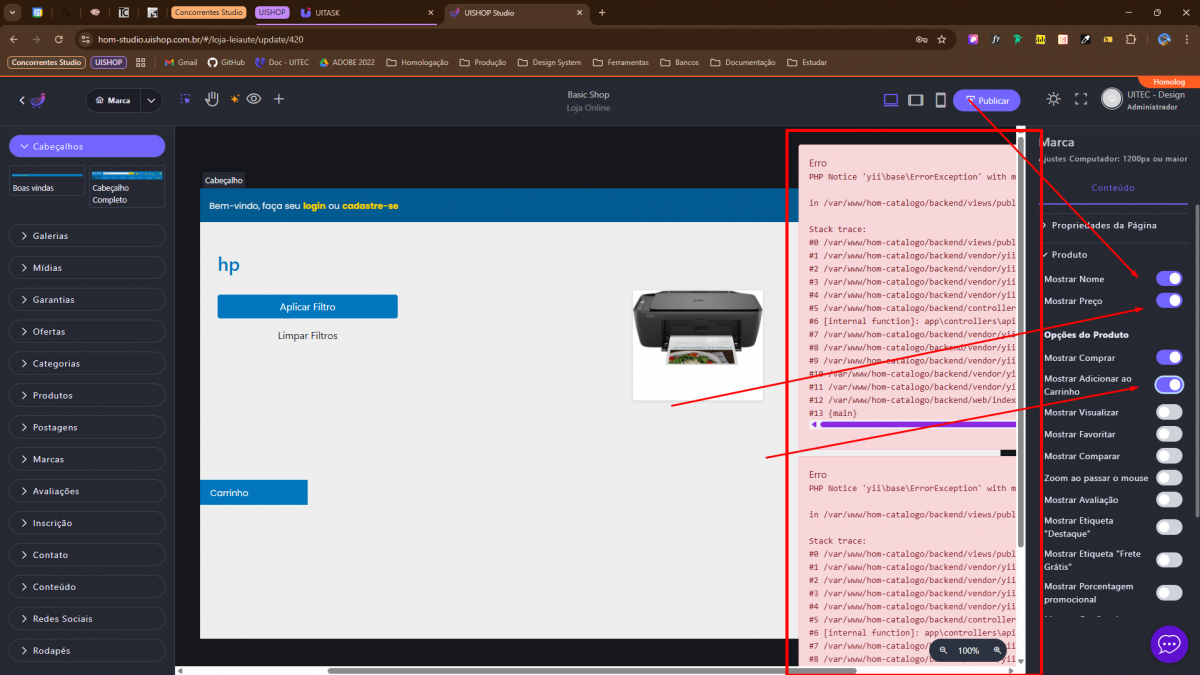Enable Mostrar Avaliação switch
The image size is (1200, 675).
click(x=1168, y=499)
